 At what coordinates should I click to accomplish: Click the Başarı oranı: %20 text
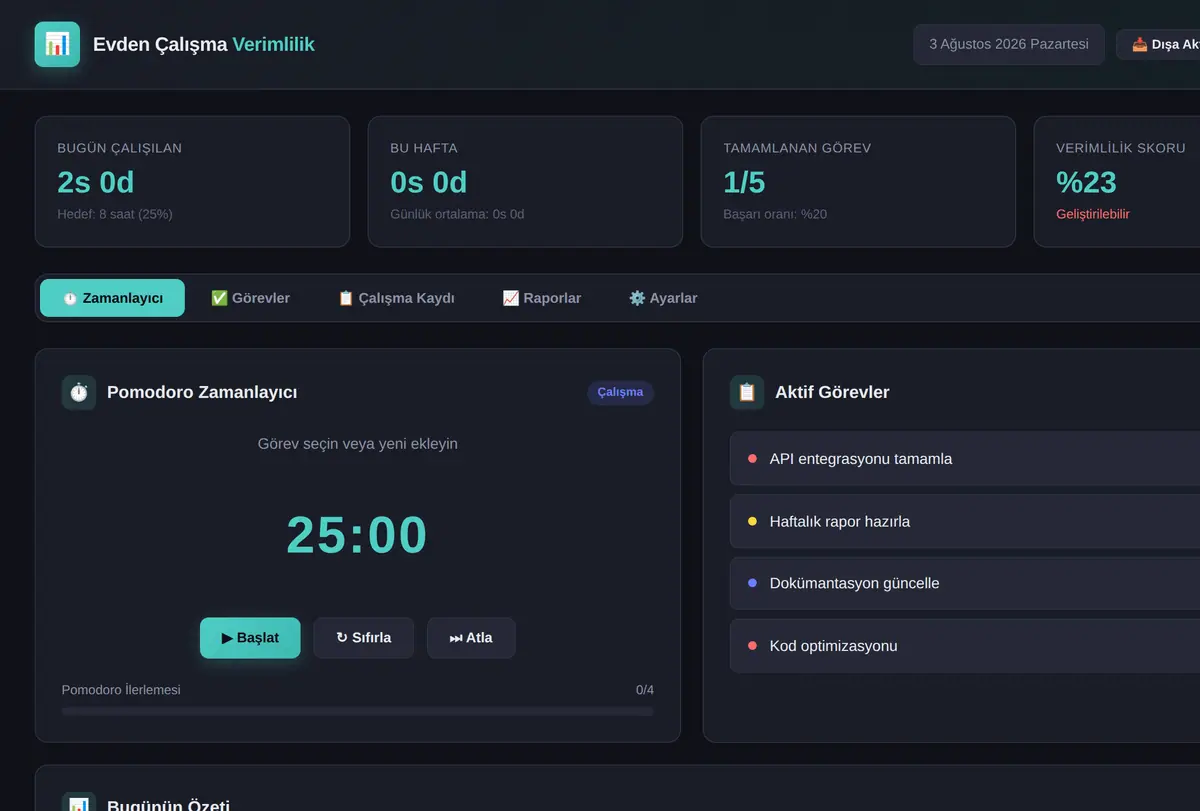click(x=775, y=214)
